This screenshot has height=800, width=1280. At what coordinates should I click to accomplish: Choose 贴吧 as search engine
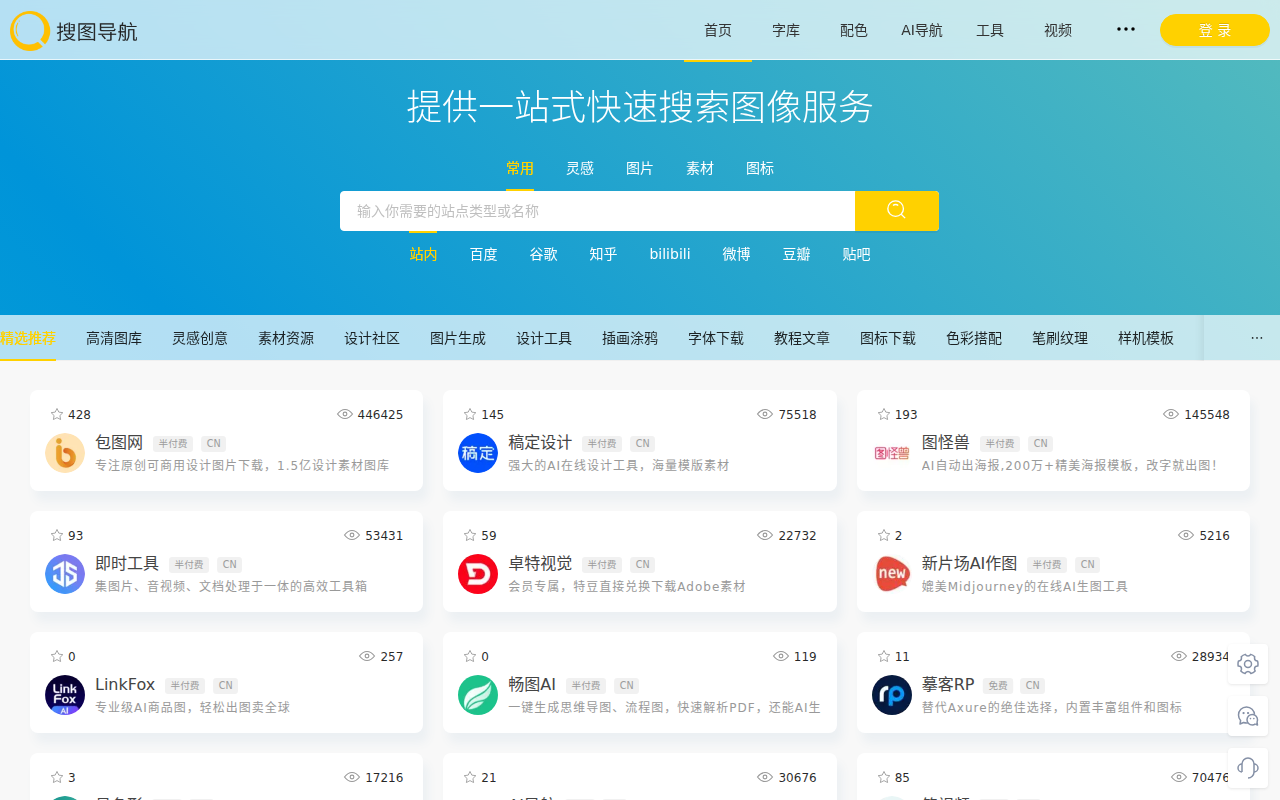click(857, 254)
